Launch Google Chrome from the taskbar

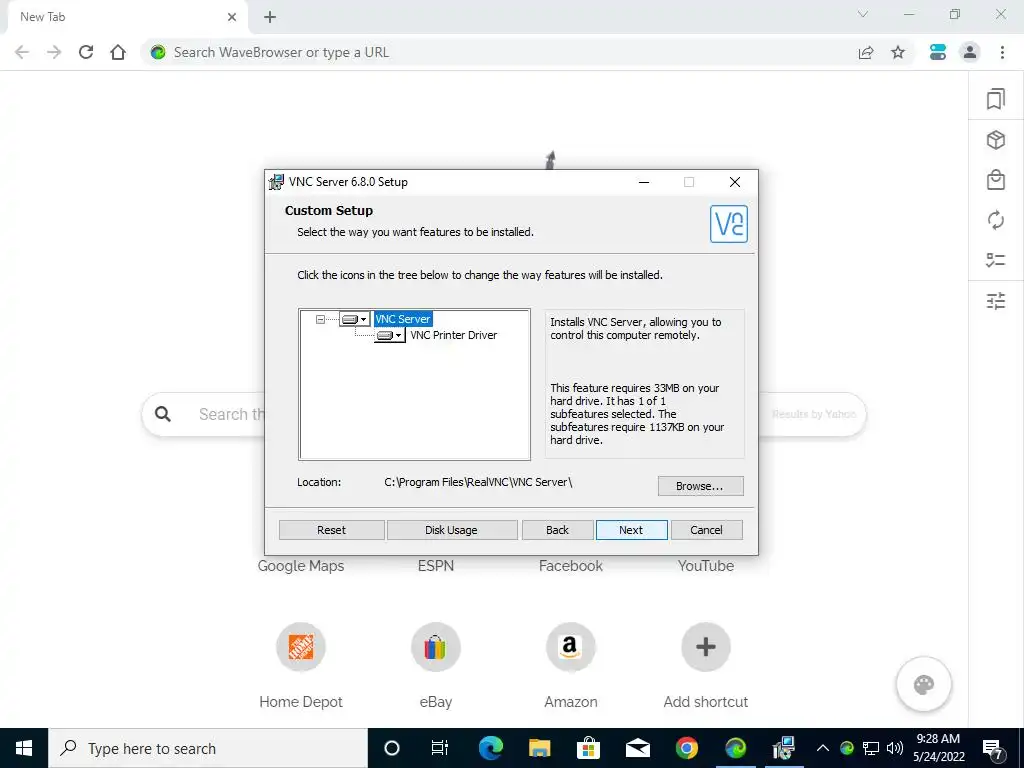tap(686, 748)
